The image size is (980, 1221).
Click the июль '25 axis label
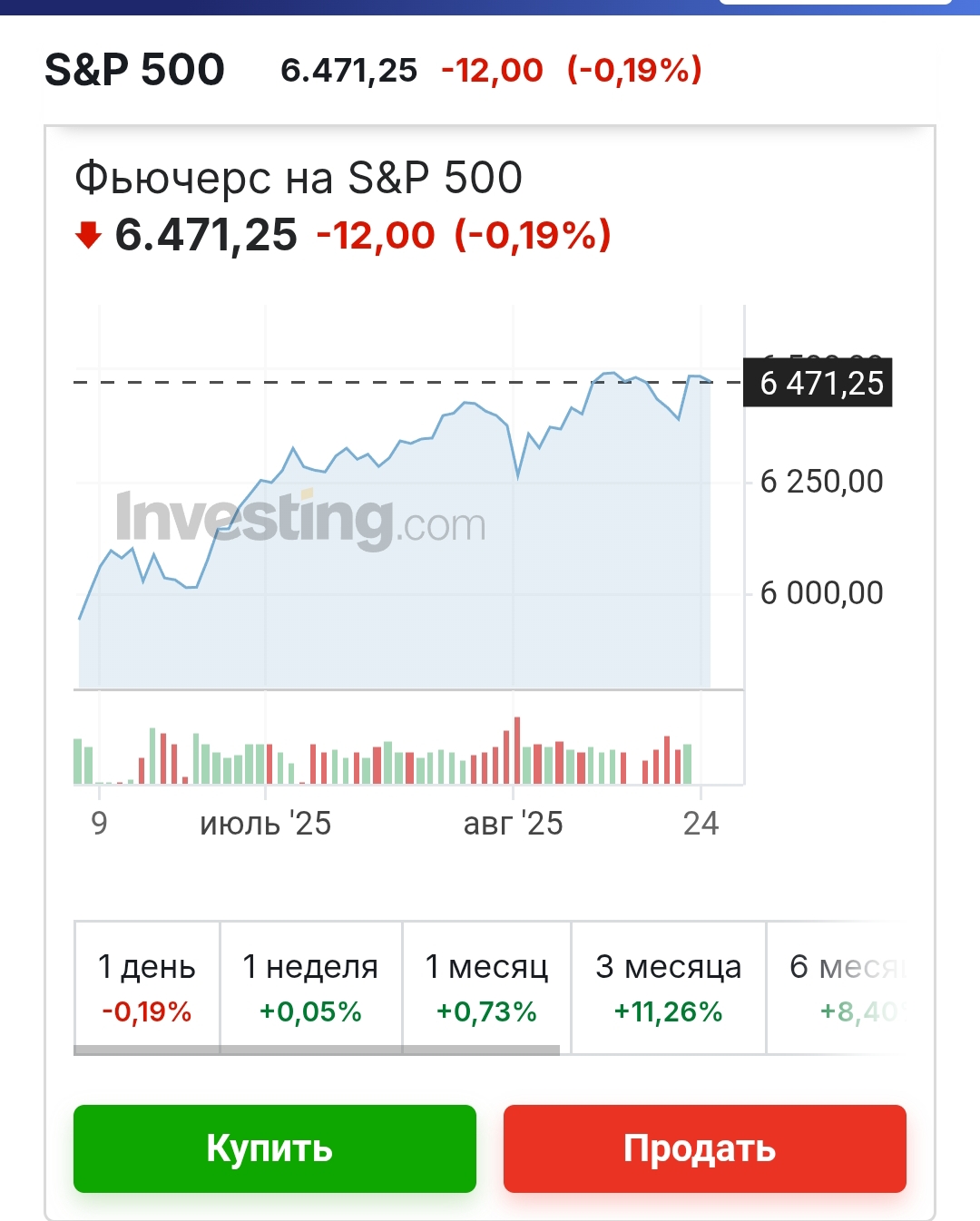coord(265,824)
